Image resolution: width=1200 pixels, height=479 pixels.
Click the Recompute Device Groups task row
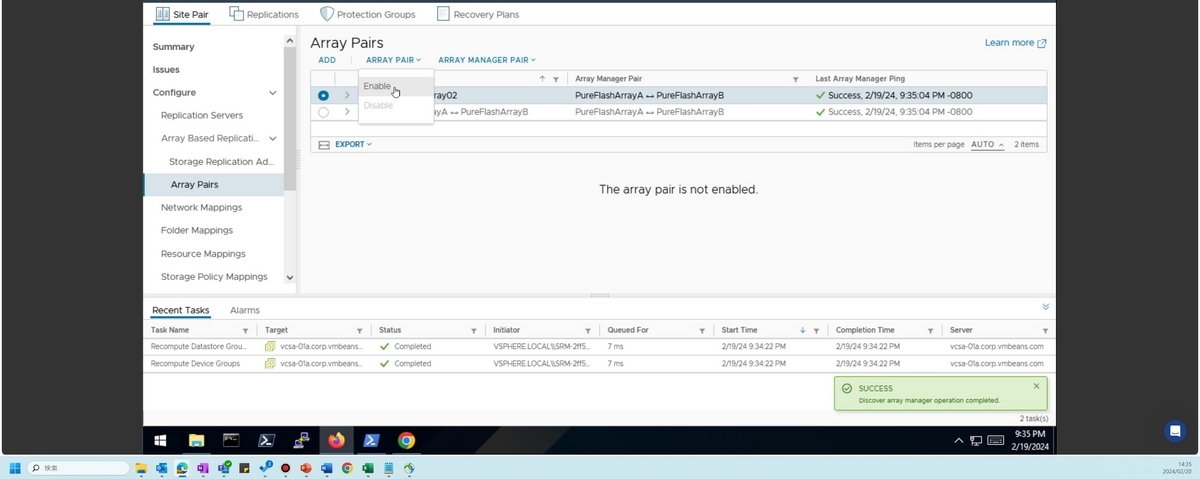pos(597,364)
